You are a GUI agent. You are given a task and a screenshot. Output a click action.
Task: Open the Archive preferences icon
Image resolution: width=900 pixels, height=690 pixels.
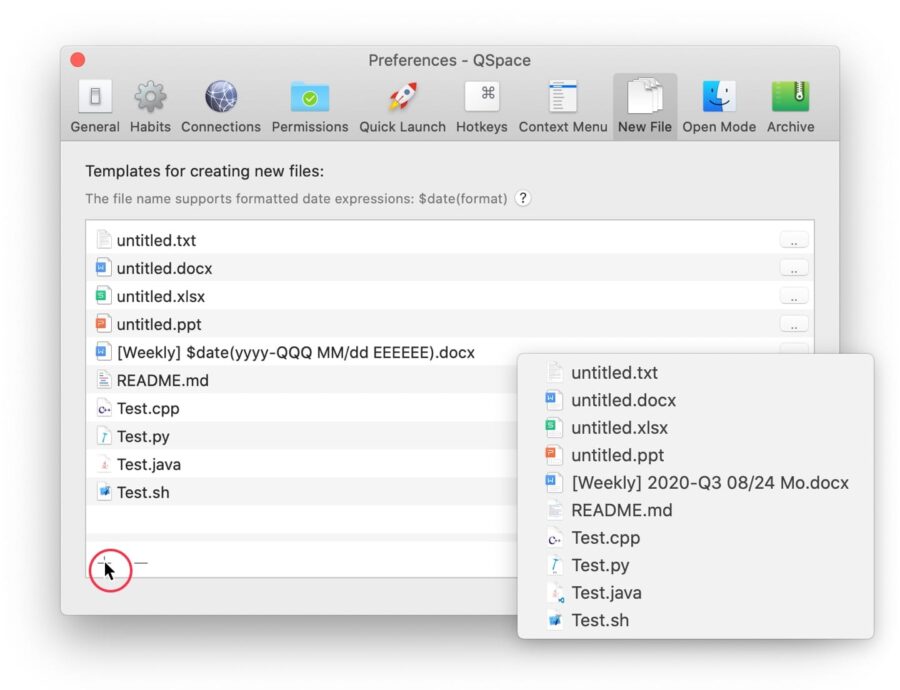(x=790, y=97)
